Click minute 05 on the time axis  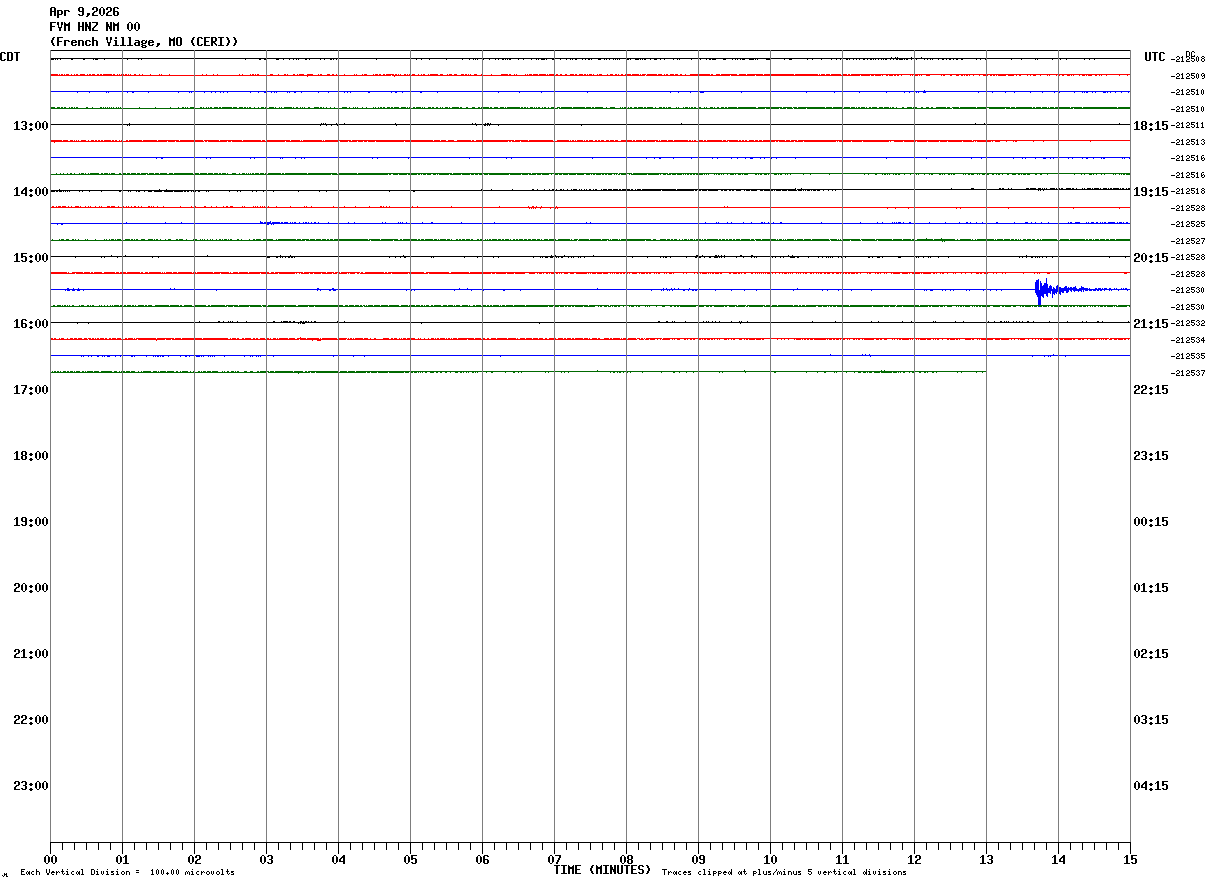[410, 859]
